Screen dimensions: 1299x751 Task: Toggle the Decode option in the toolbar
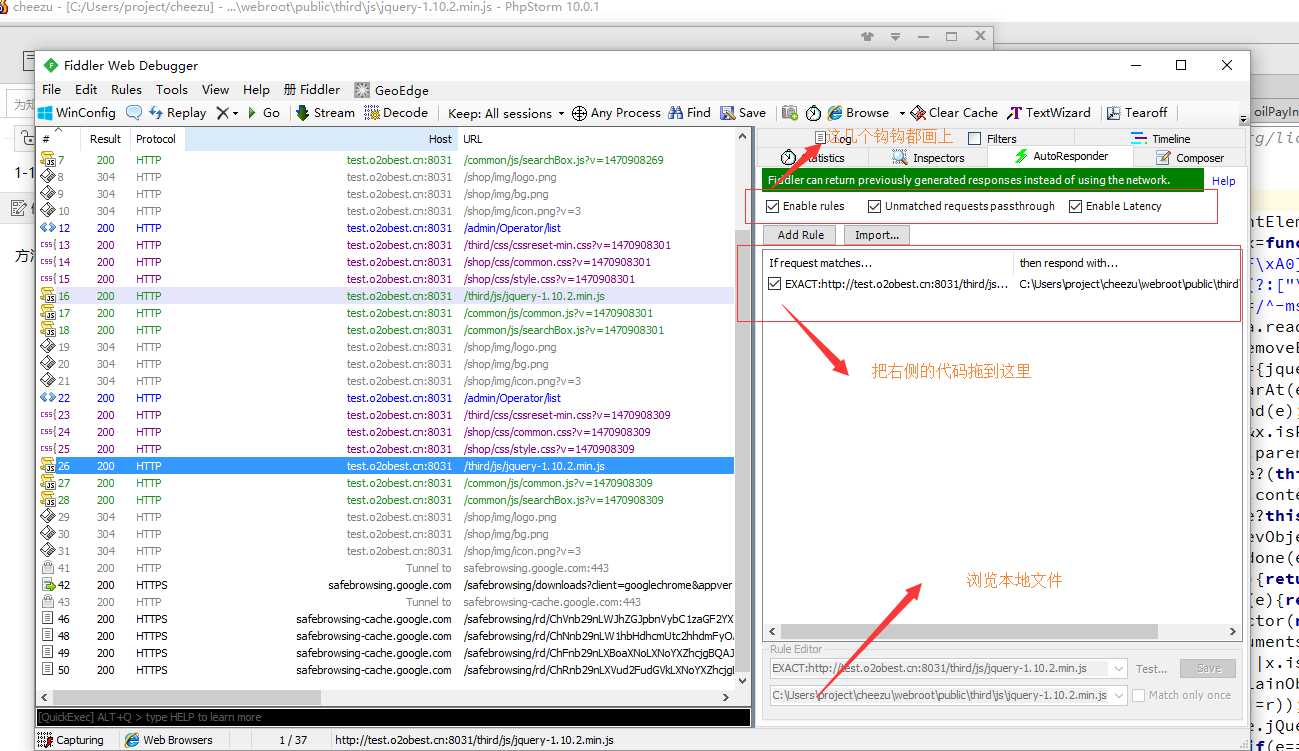pos(396,113)
